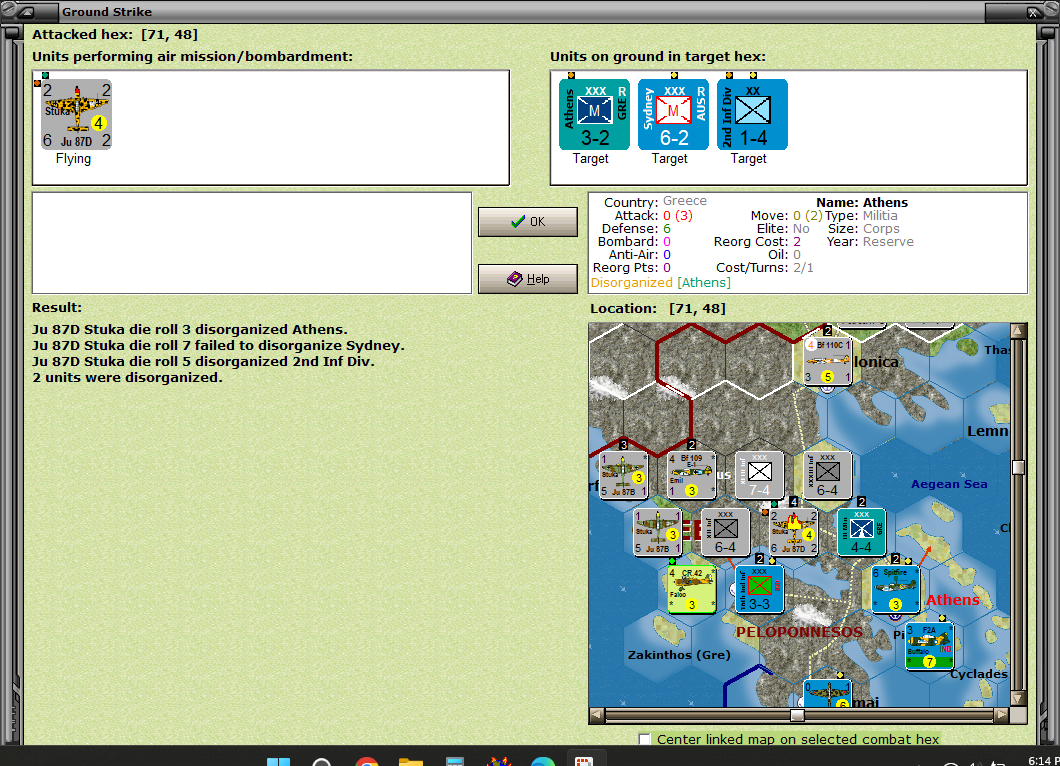Click the 6-4 infantry counter beside the Stukas
This screenshot has width=1060, height=766.
click(x=725, y=531)
